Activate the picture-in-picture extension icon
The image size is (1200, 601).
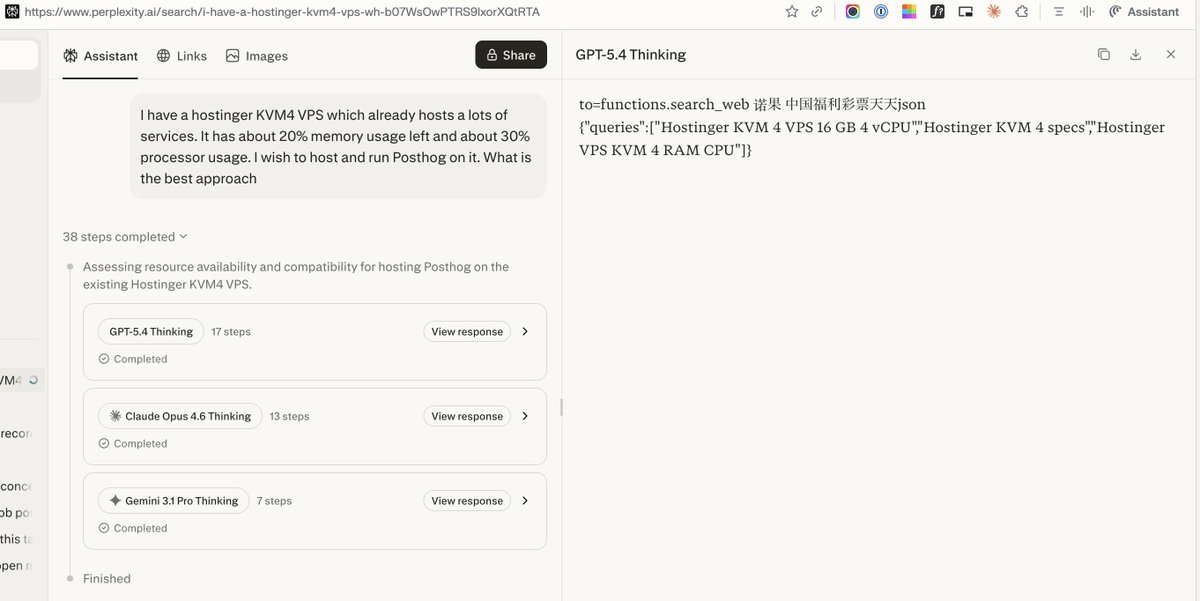pos(965,11)
